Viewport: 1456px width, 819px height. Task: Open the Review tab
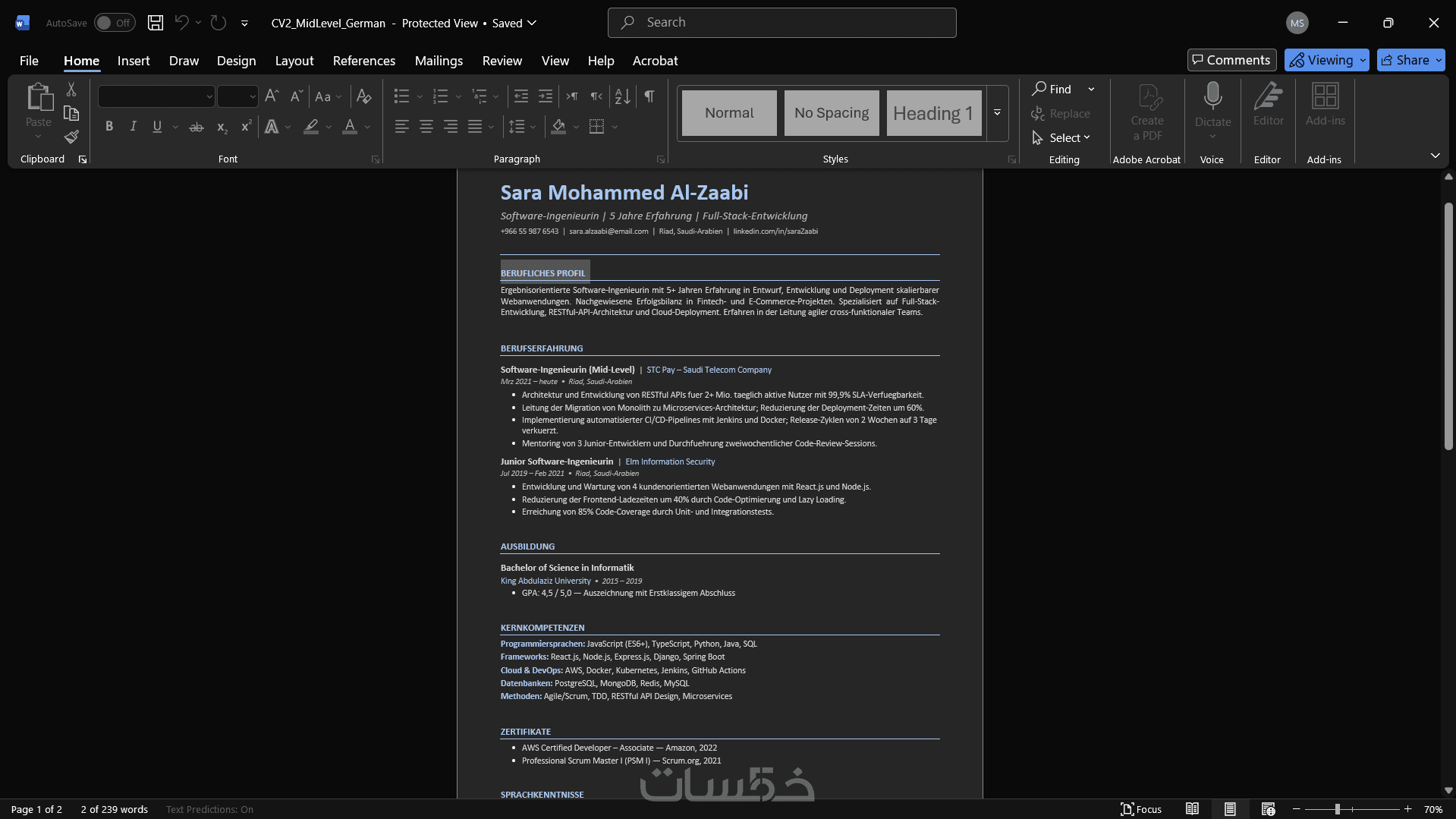coord(502,61)
